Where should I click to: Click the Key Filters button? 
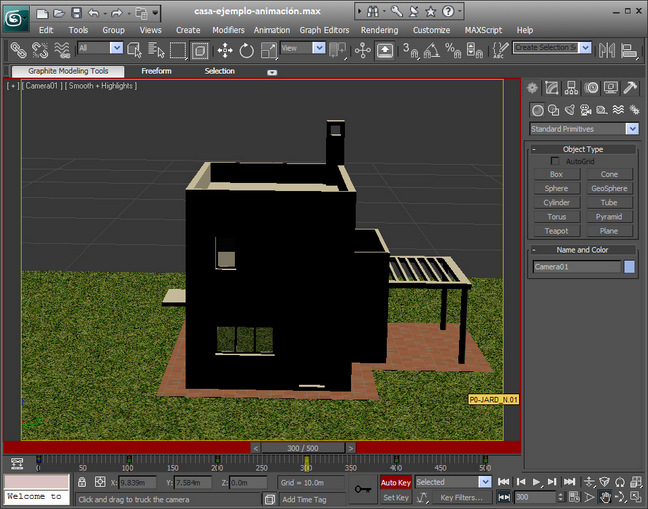coord(461,497)
